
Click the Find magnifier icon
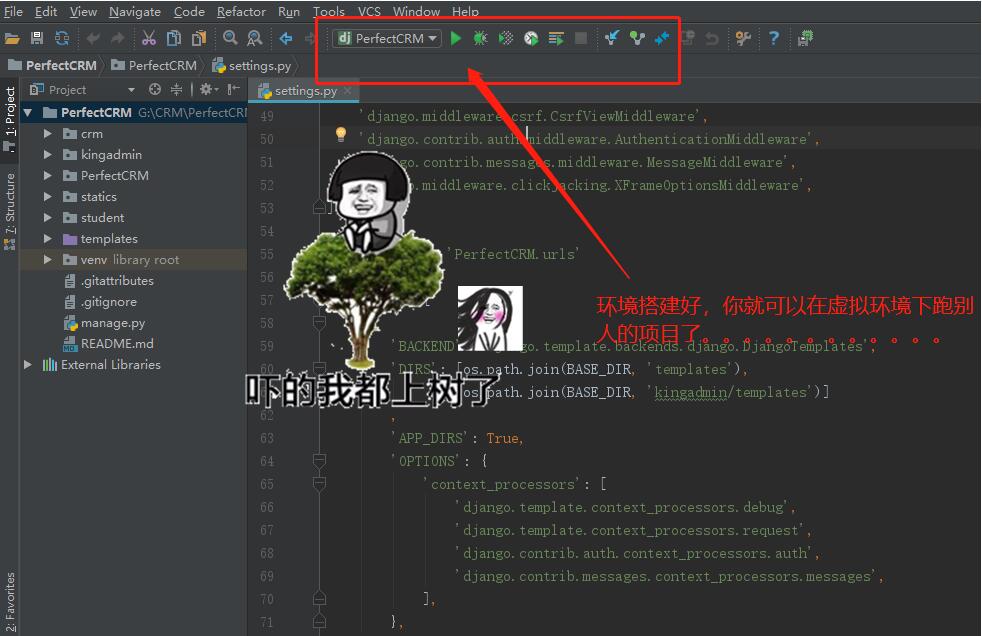(x=230, y=38)
